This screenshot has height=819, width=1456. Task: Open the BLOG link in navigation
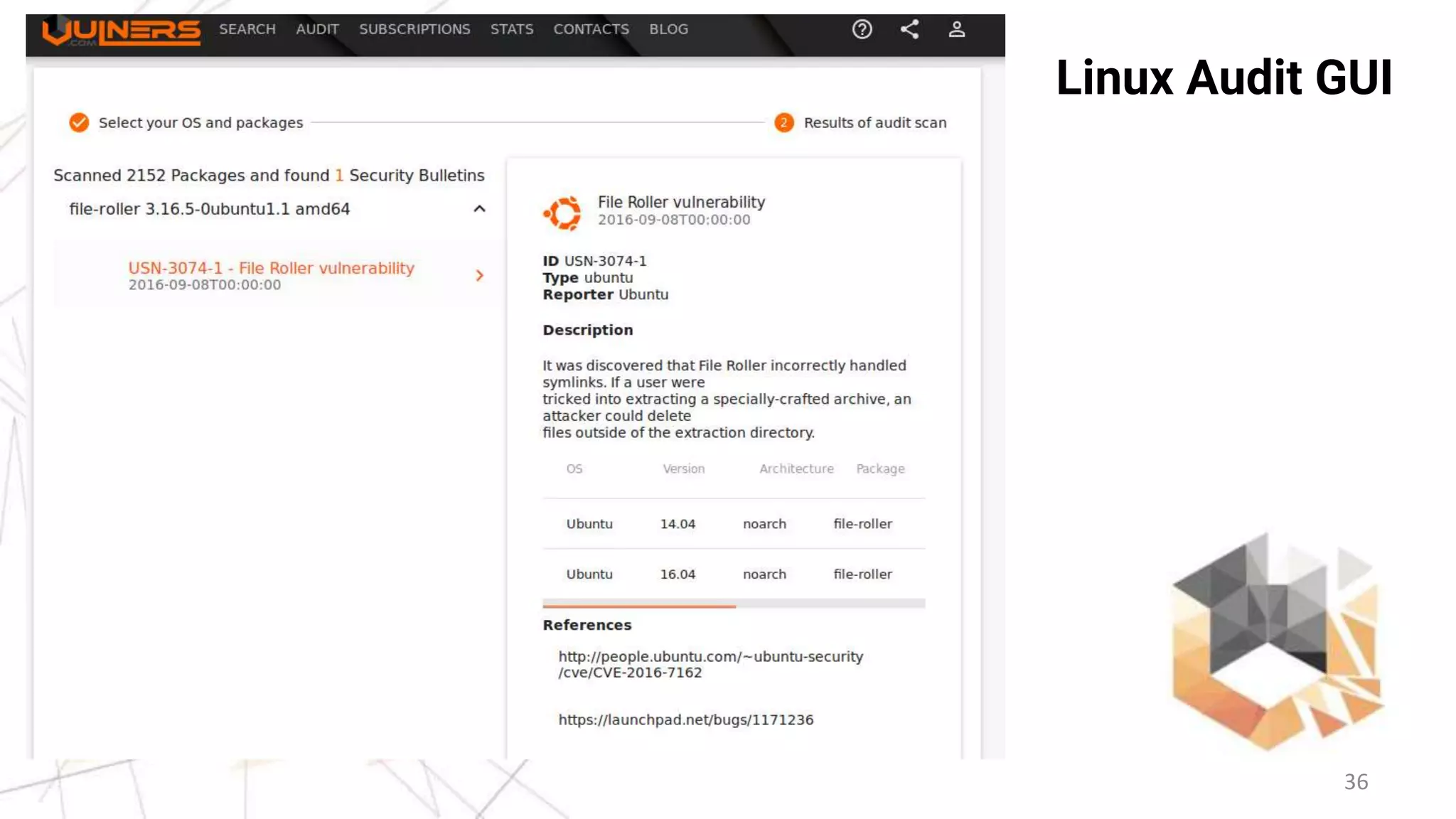pyautogui.click(x=668, y=30)
